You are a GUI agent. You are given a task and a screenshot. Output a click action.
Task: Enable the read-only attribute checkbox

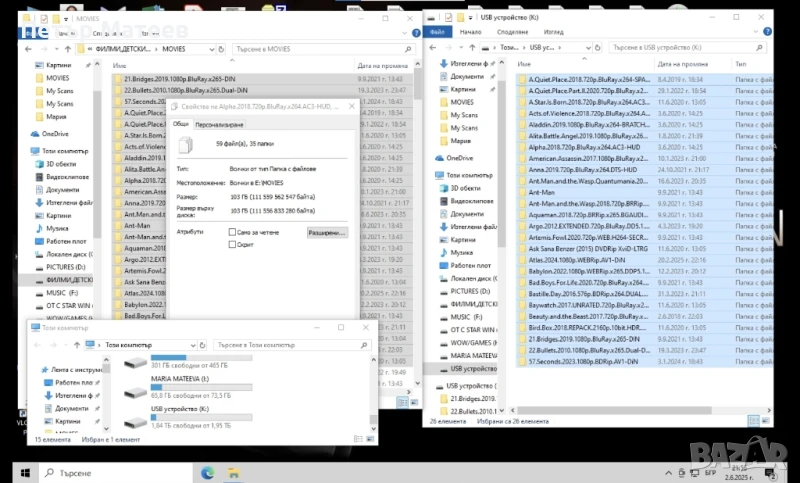[x=233, y=231]
